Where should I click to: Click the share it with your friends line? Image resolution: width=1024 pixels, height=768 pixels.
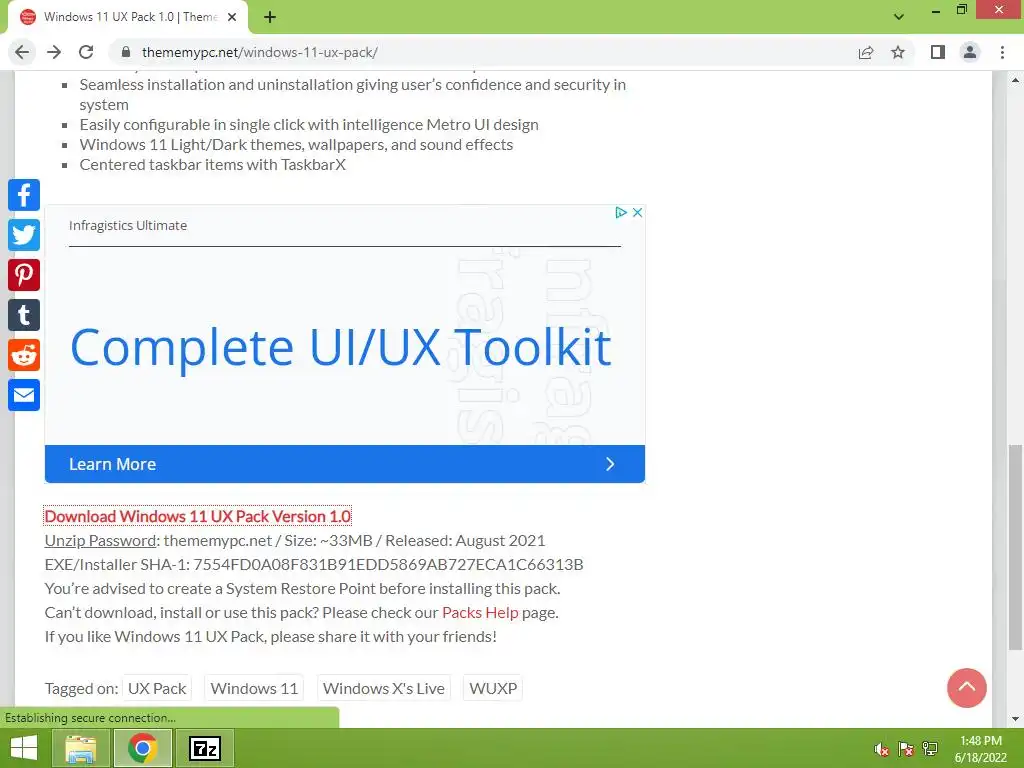(270, 636)
